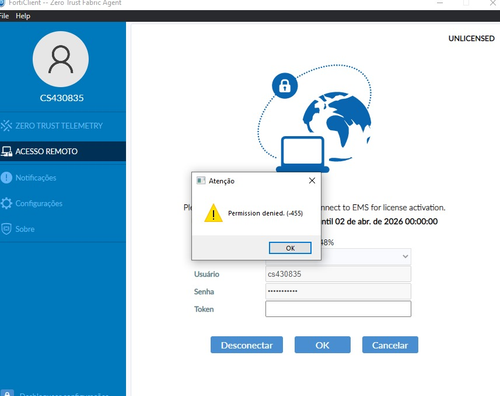
Task: Open the Help menu
Action: [x=23, y=16]
